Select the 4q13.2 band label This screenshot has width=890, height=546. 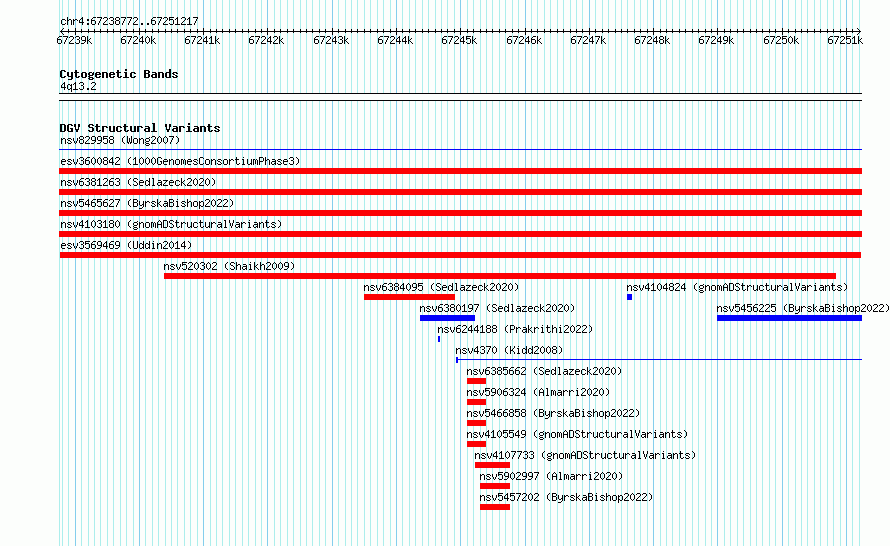click(x=78, y=86)
